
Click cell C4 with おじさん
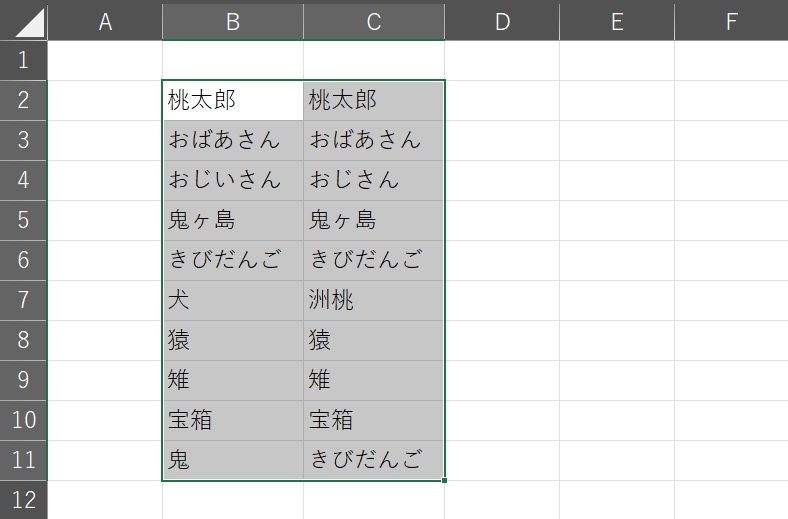374,181
